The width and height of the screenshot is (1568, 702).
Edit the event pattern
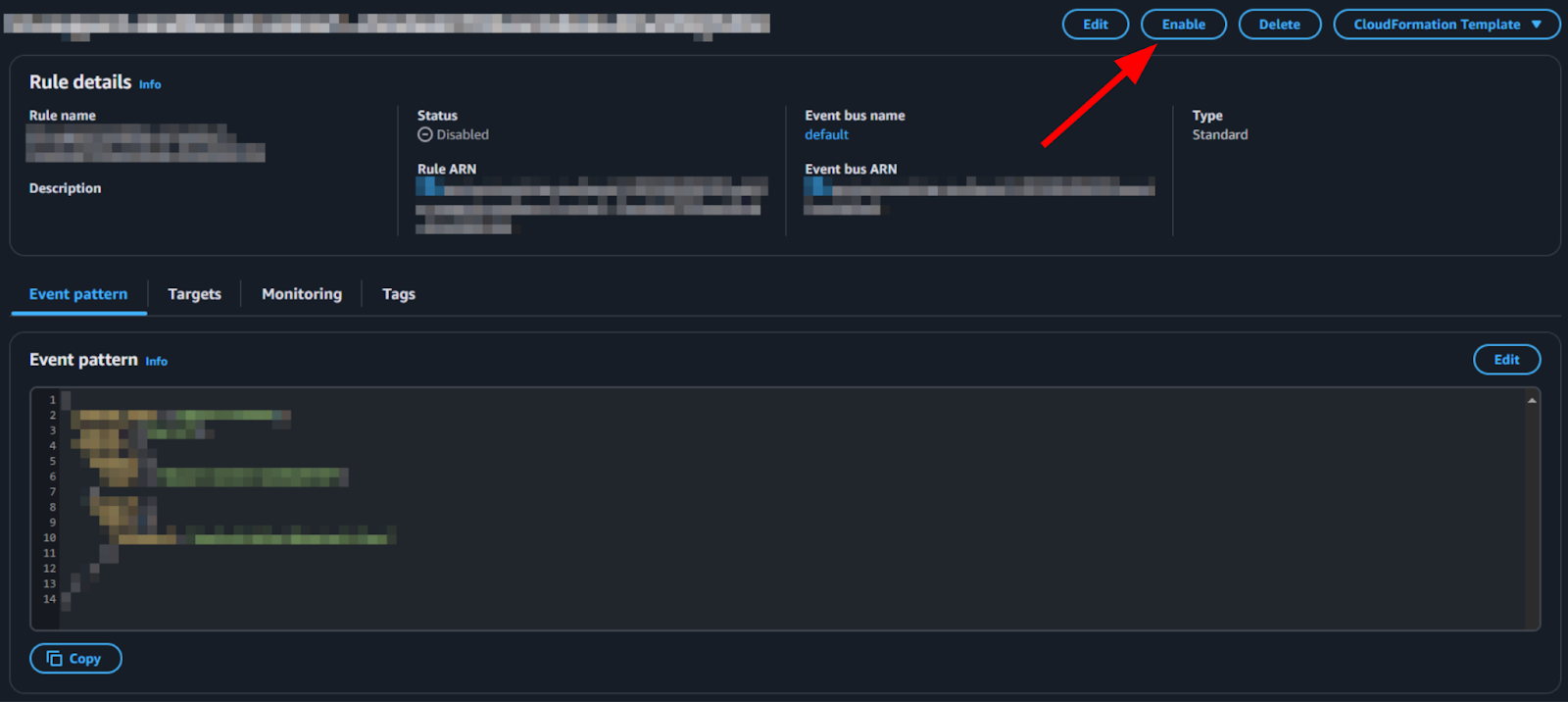(1506, 360)
